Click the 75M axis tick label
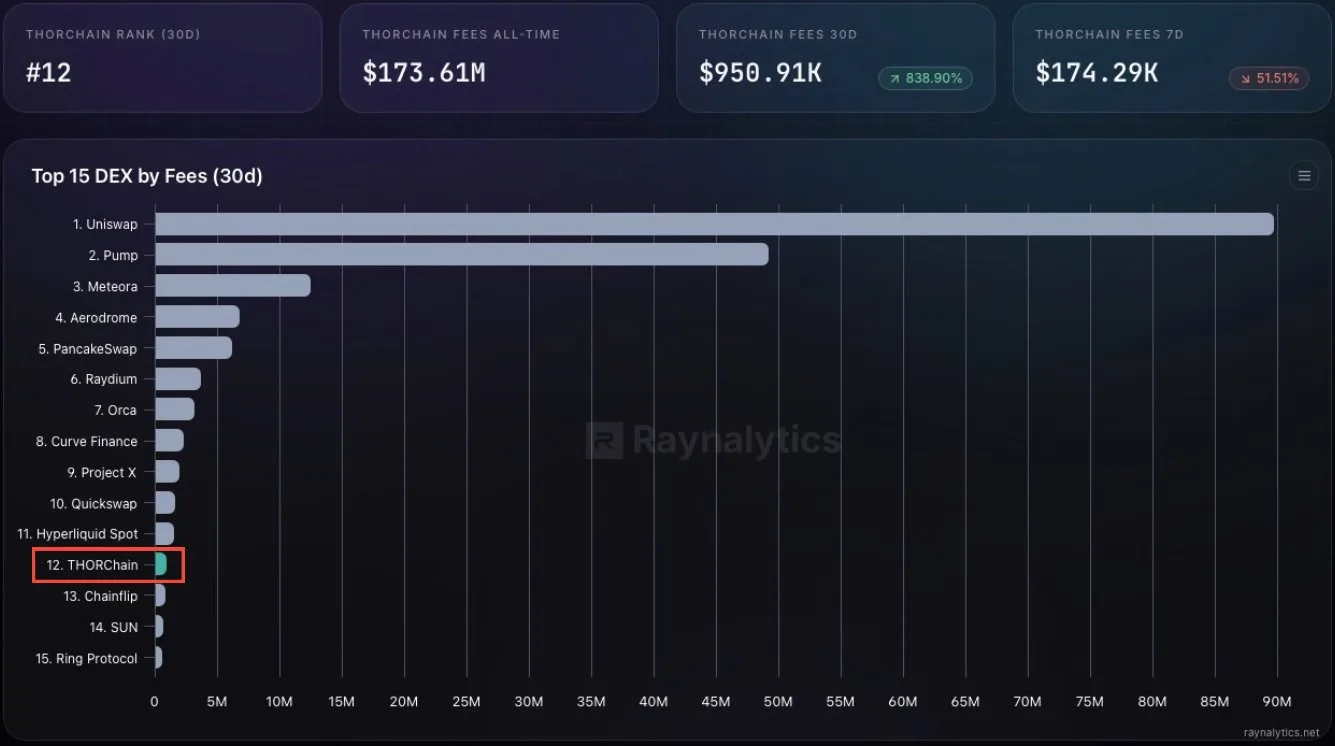Image resolution: width=1335 pixels, height=746 pixels. [x=1090, y=702]
